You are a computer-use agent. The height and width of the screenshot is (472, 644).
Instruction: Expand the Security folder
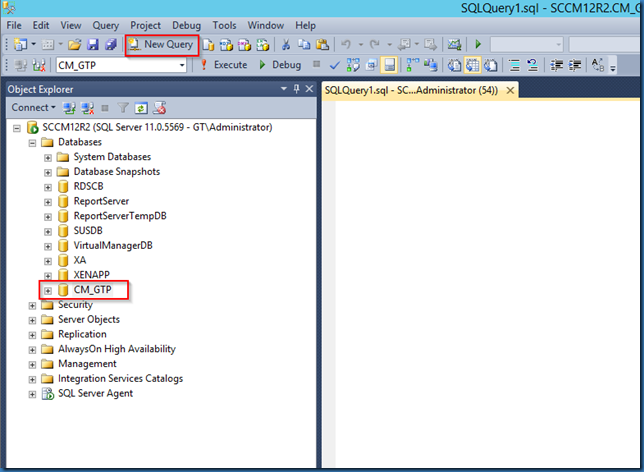[x=32, y=306]
